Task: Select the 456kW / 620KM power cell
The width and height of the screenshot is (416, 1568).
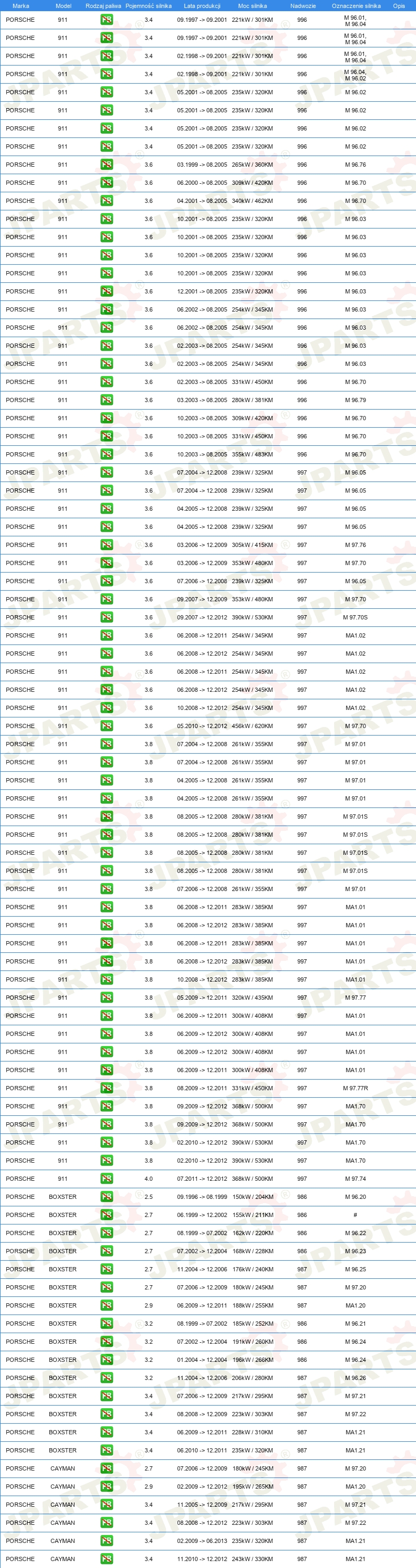Action: pyautogui.click(x=252, y=725)
